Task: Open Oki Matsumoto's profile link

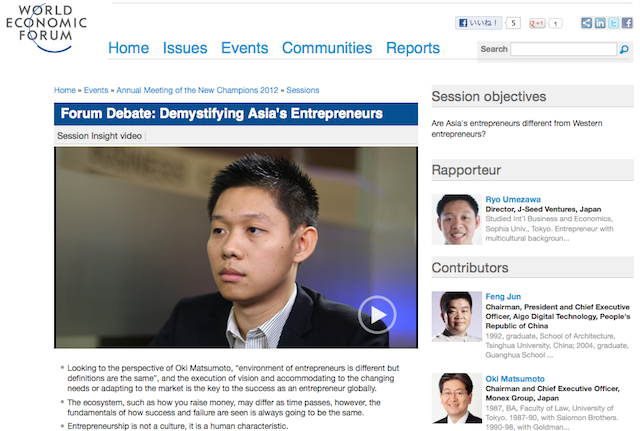Action: pyautogui.click(x=515, y=378)
